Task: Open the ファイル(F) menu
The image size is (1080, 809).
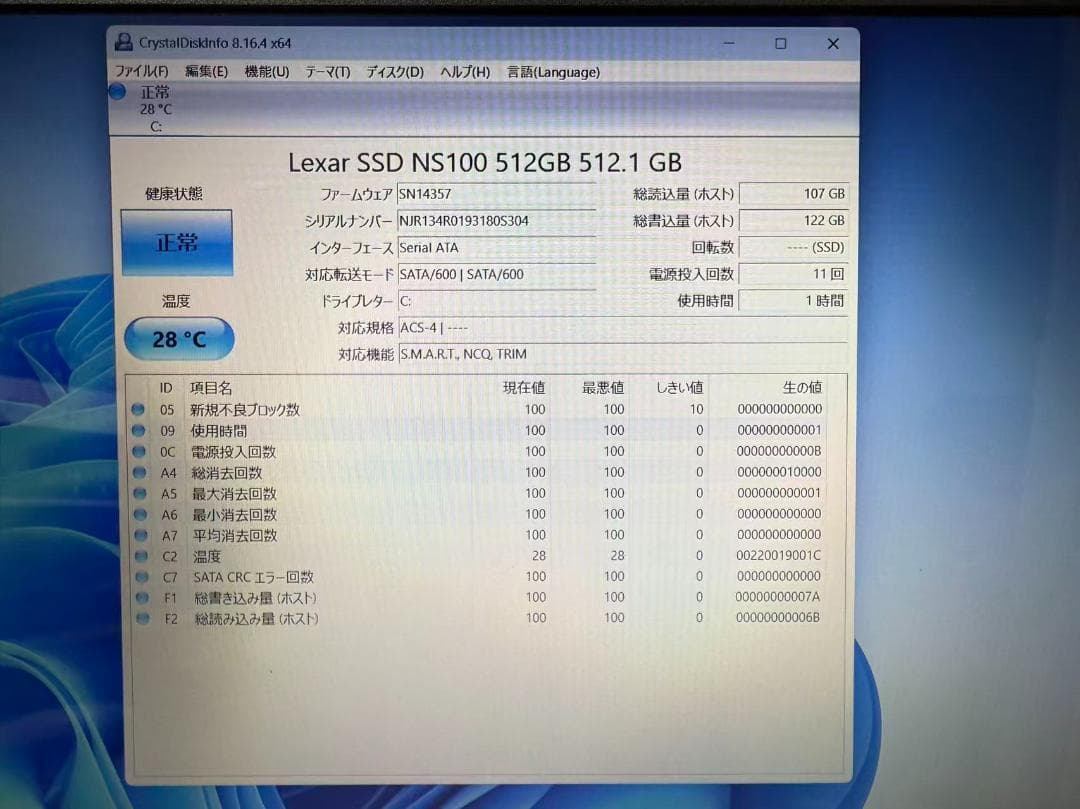Action: [142, 72]
